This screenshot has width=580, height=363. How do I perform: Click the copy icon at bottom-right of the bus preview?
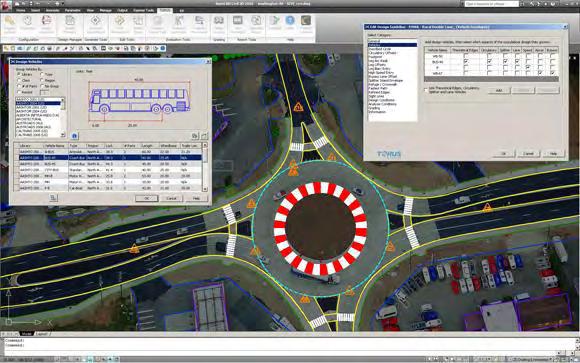click(195, 136)
